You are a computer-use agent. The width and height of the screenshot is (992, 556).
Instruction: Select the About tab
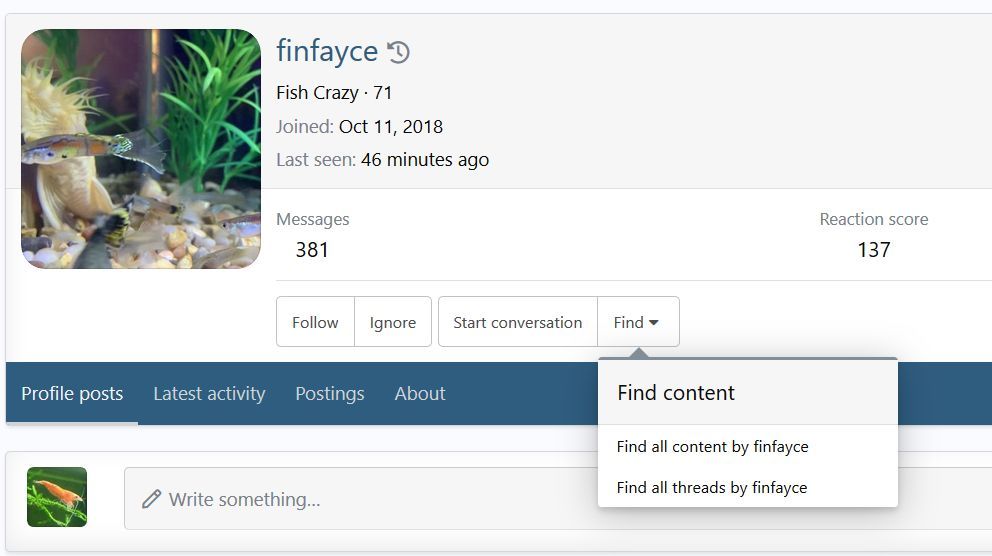click(x=420, y=393)
